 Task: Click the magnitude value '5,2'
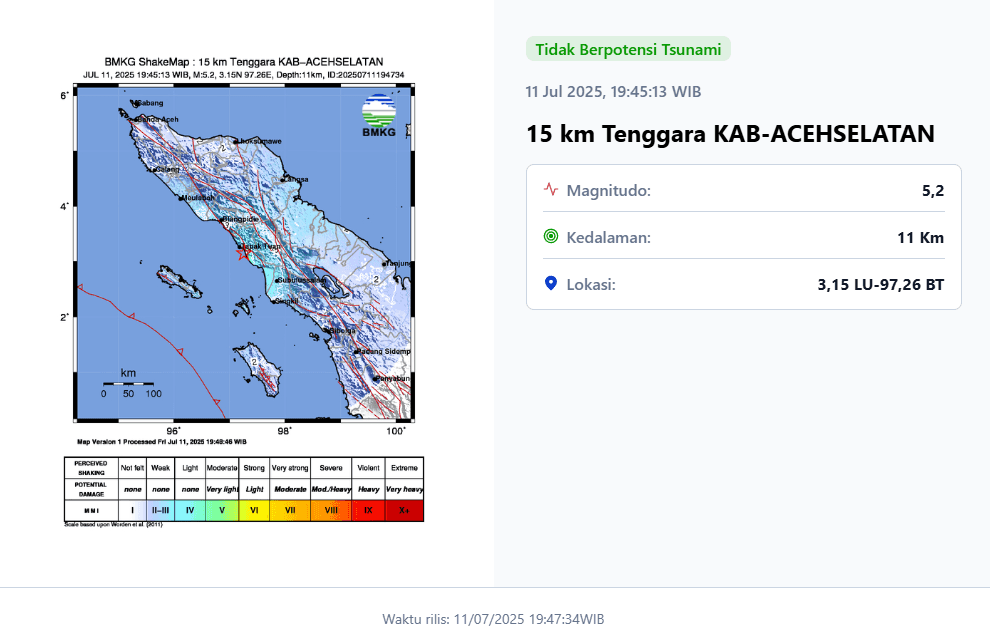(933, 190)
